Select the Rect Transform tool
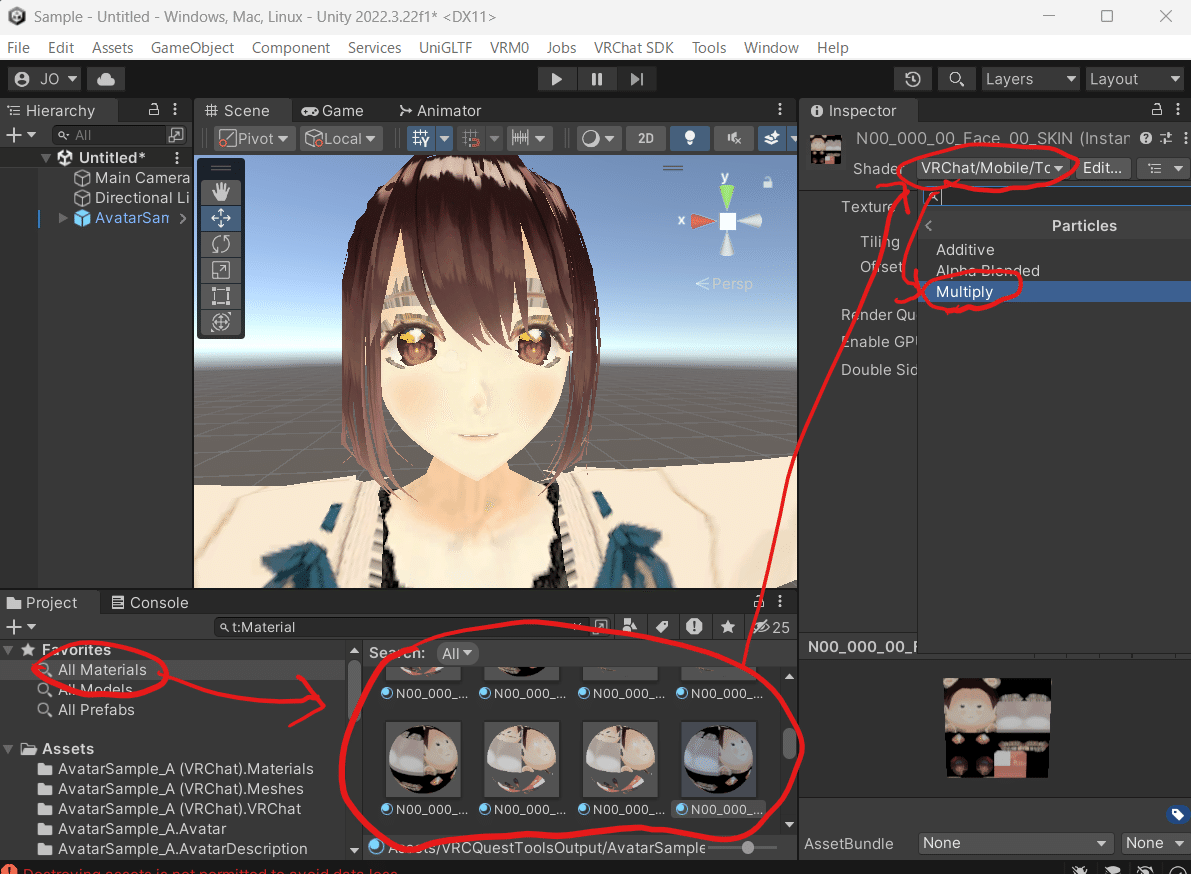The height and width of the screenshot is (874, 1191). 220,295
